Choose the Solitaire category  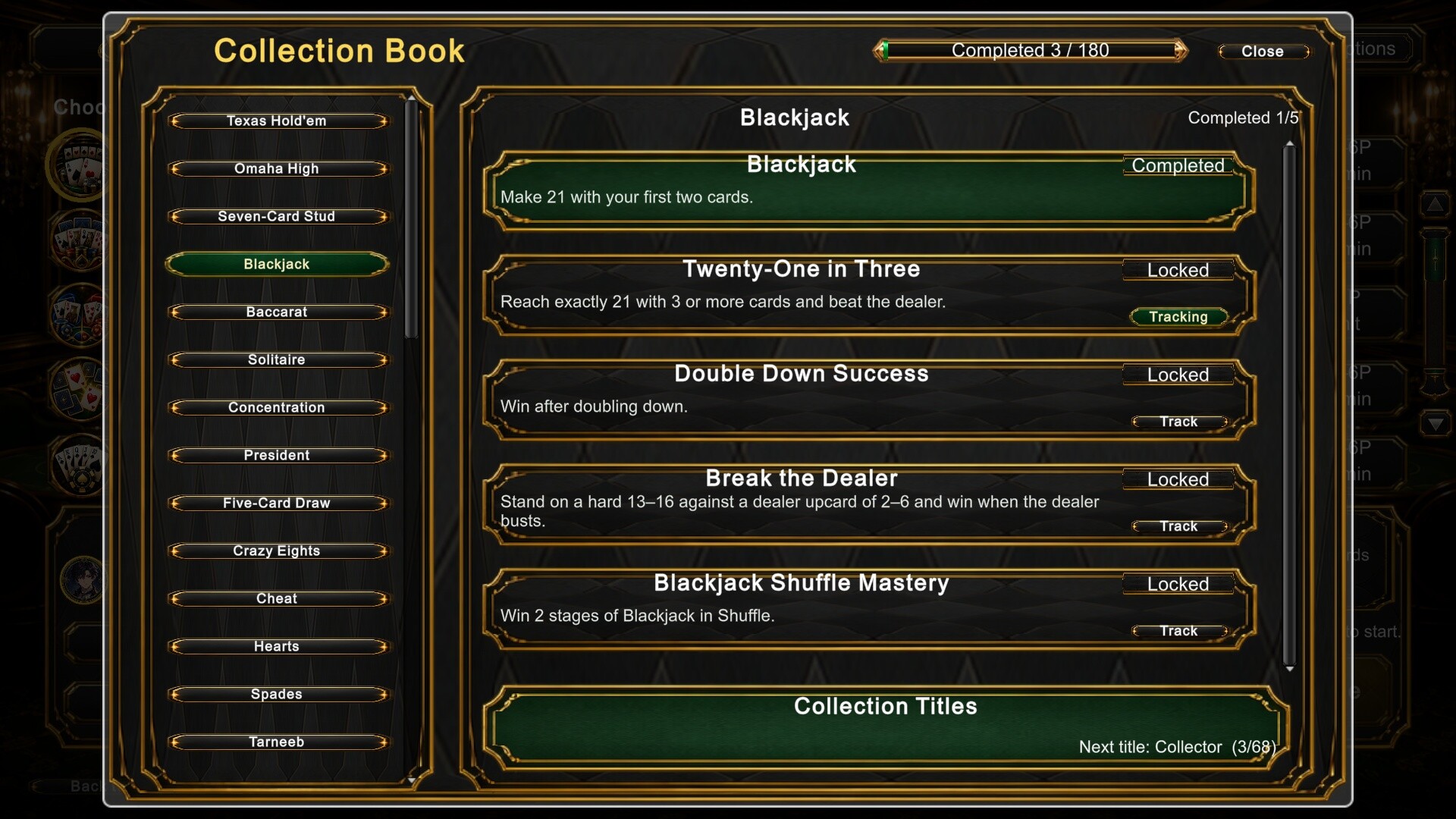tap(277, 359)
